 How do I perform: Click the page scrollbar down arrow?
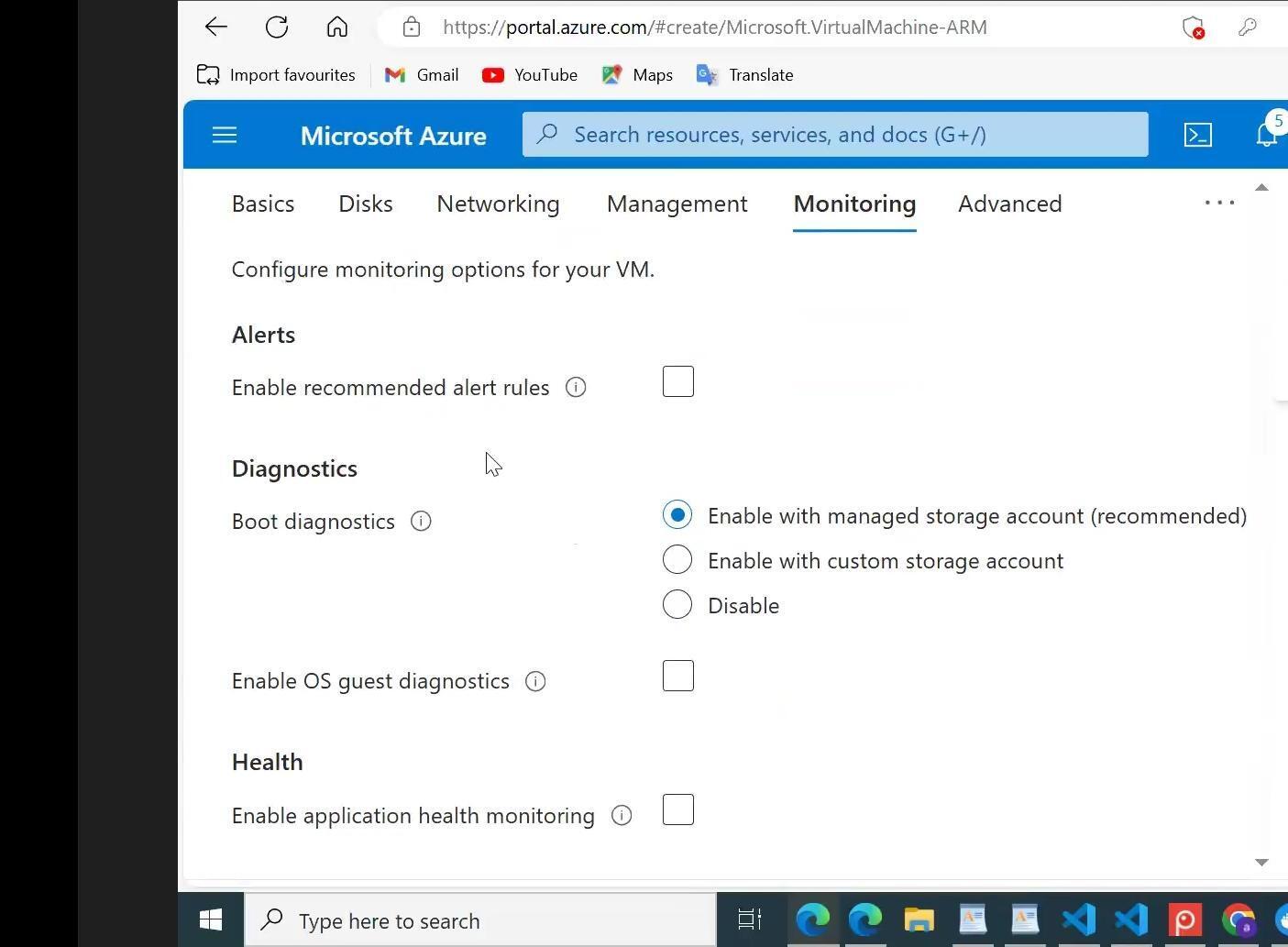click(1261, 862)
